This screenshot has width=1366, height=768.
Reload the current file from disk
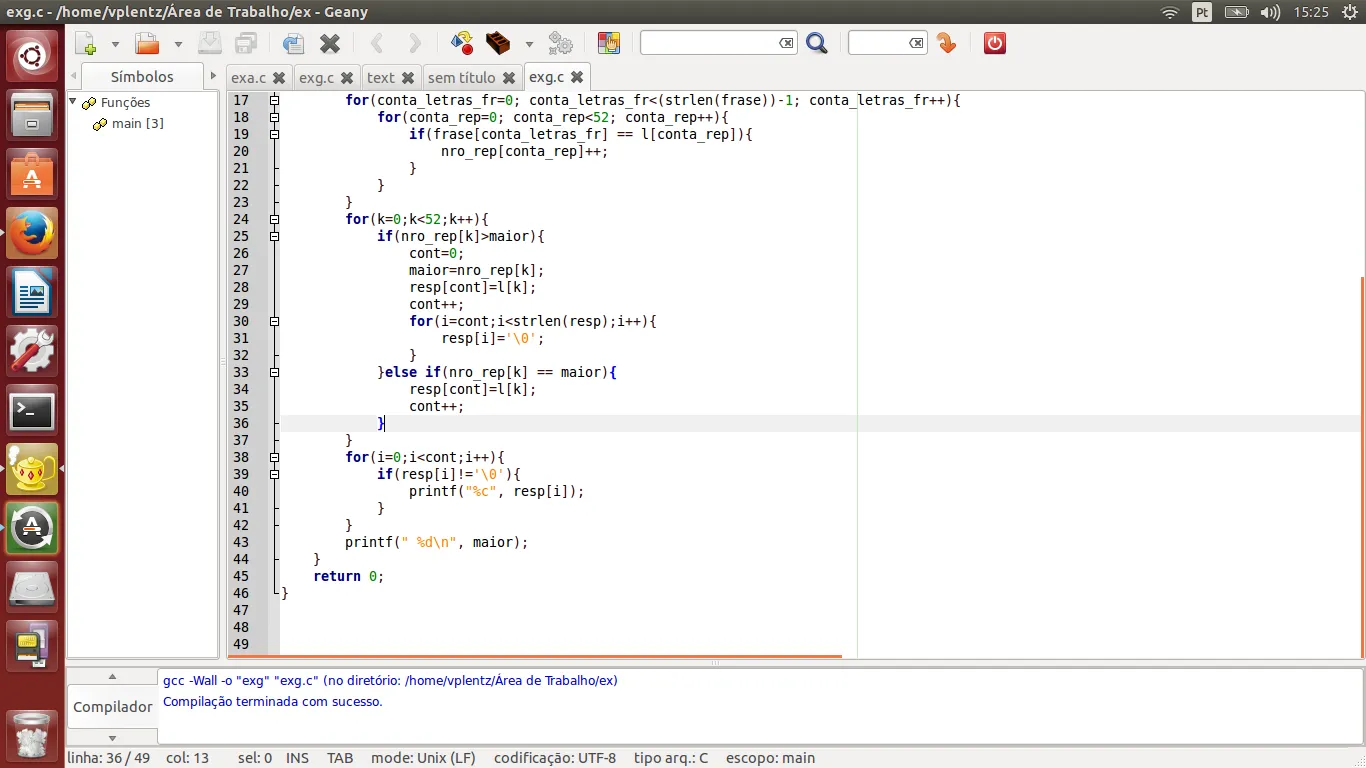293,43
